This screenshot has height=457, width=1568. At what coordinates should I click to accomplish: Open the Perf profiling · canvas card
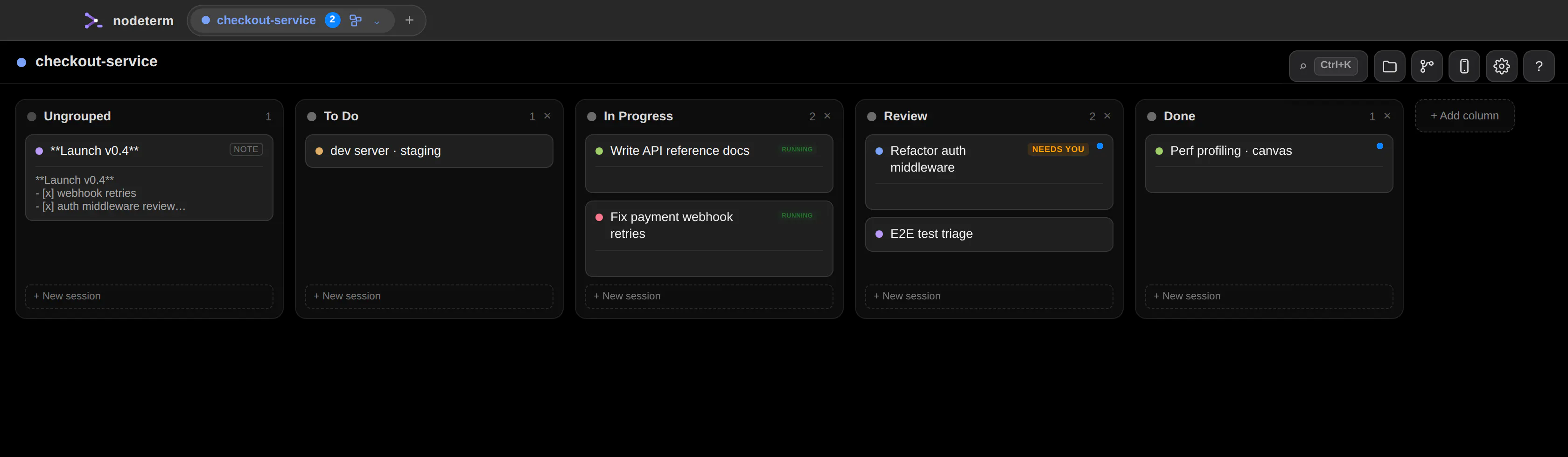(x=1269, y=164)
